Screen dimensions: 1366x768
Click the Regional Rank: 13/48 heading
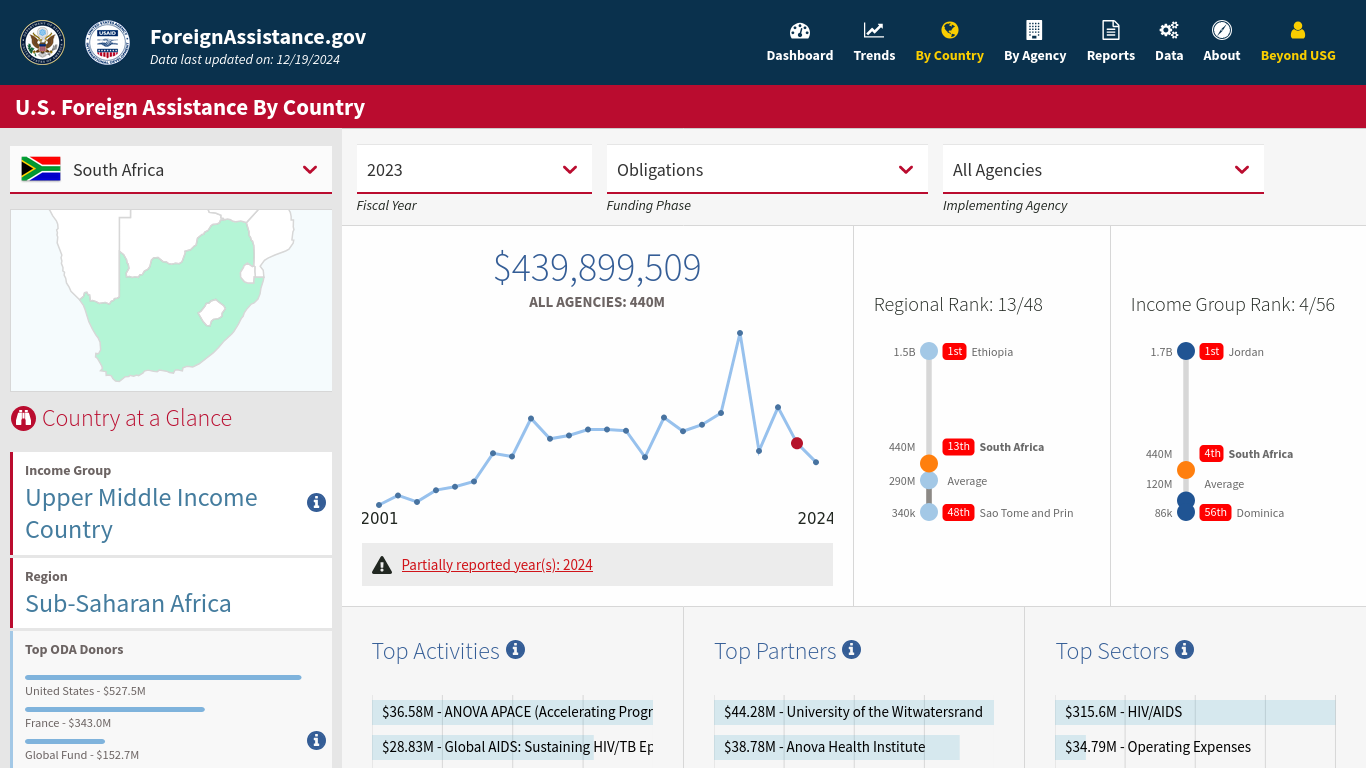coord(958,304)
